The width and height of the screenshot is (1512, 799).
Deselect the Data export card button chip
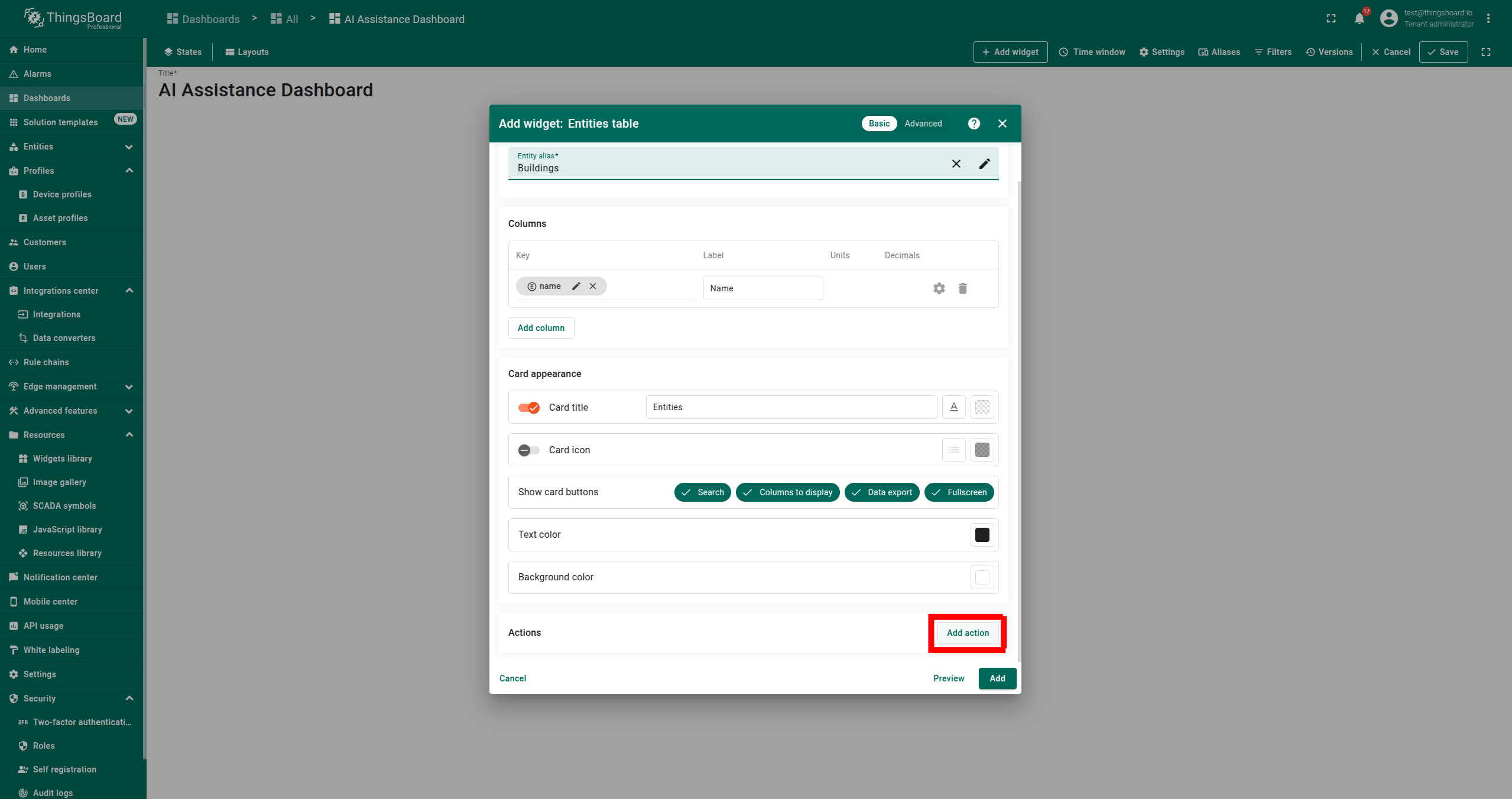coord(881,492)
